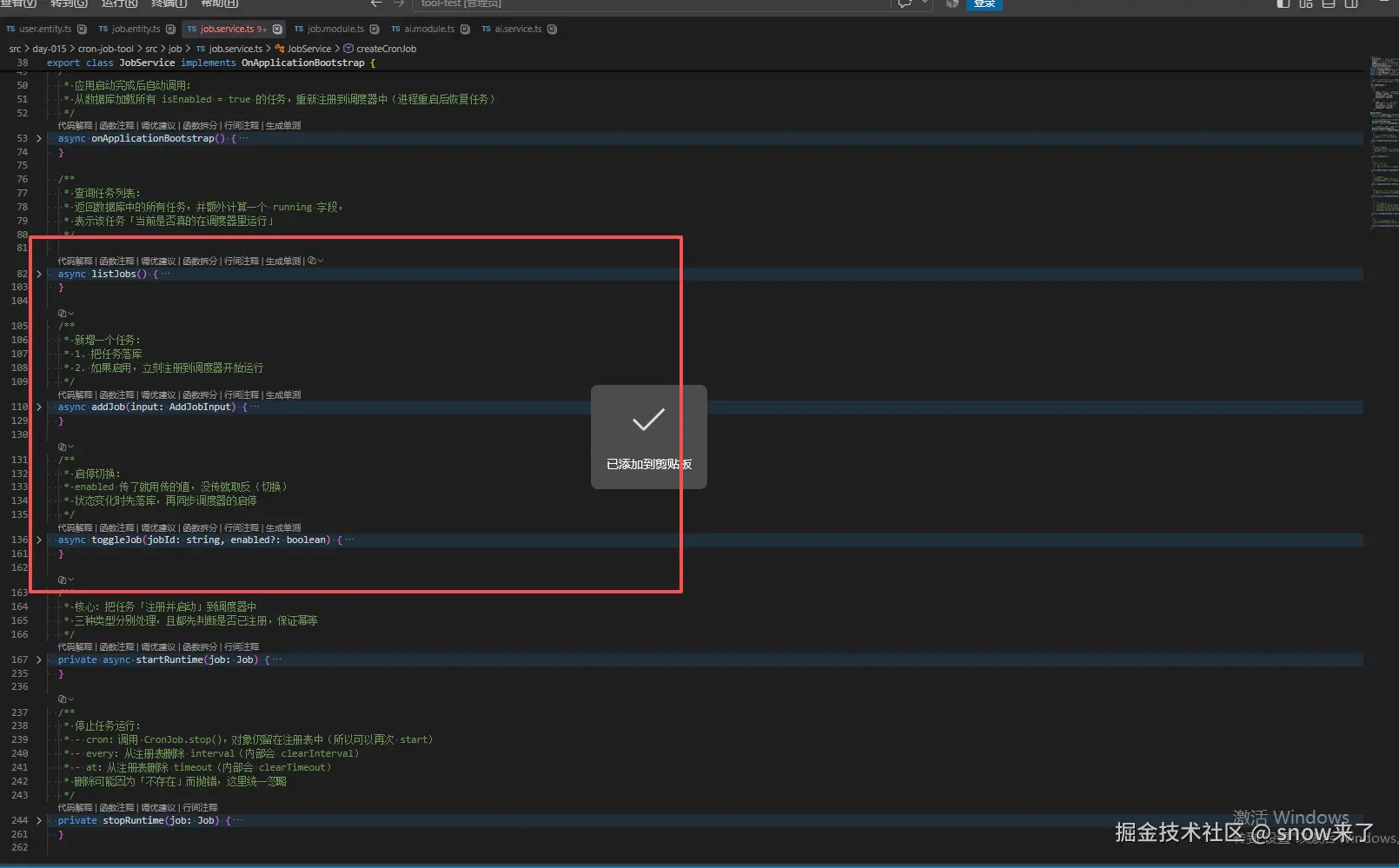Open AI dropdown icon above toggleJob comment

click(65, 447)
